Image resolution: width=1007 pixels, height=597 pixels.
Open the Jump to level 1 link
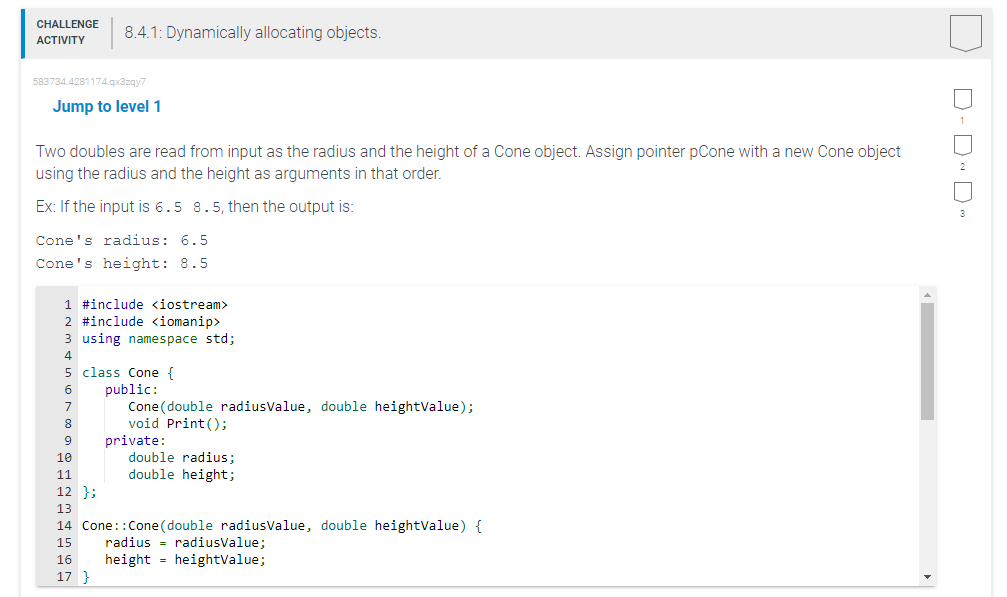tap(107, 106)
